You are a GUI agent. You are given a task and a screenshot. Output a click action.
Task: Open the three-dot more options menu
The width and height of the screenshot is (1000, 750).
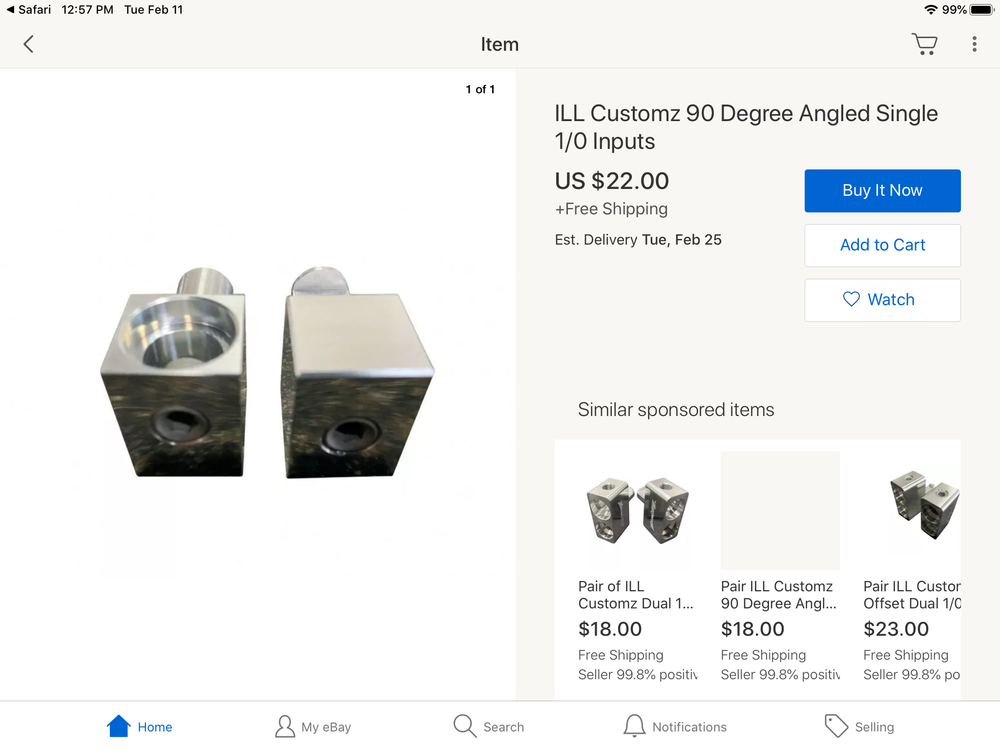pos(974,44)
